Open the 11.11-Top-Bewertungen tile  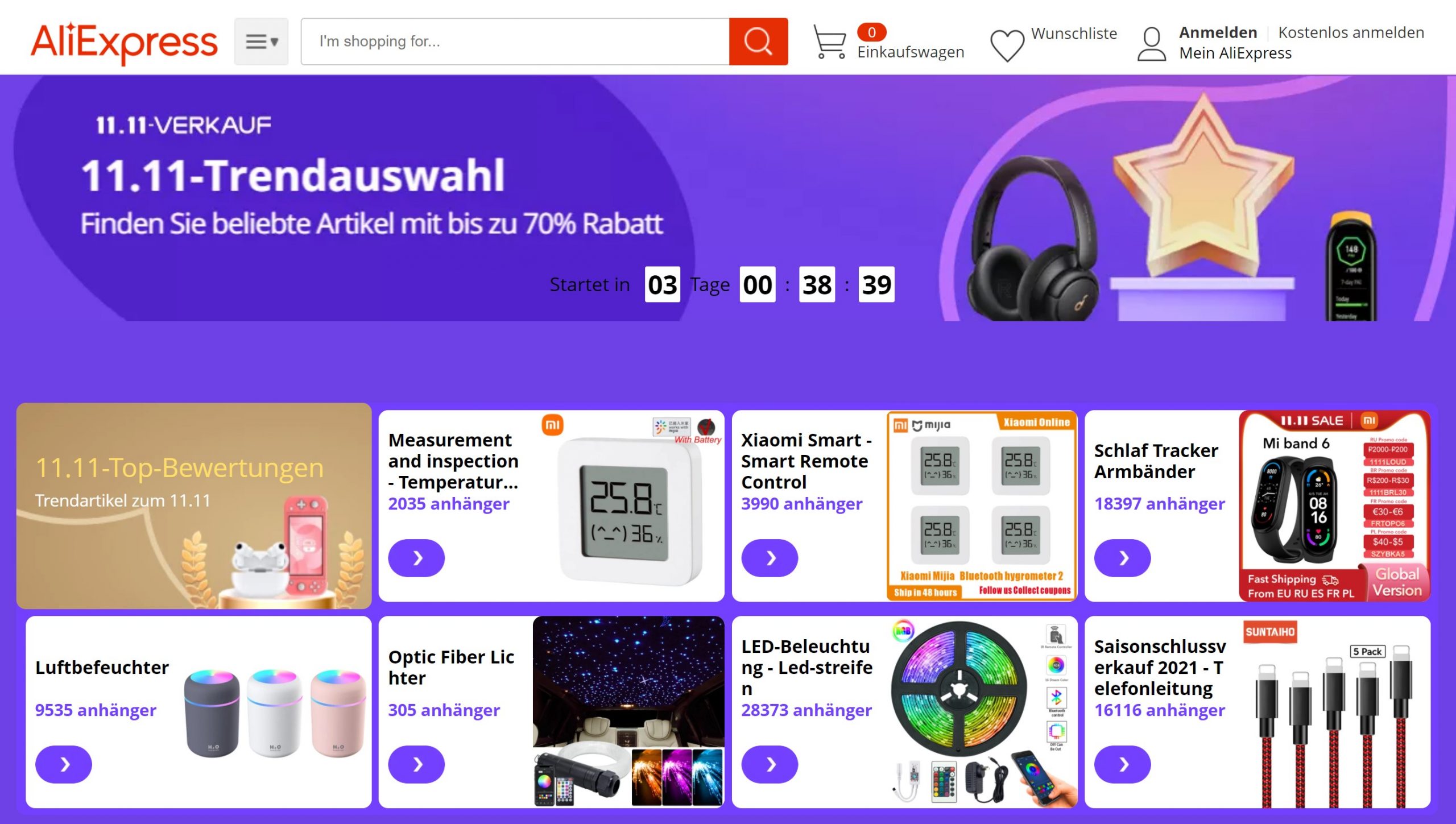click(194, 506)
